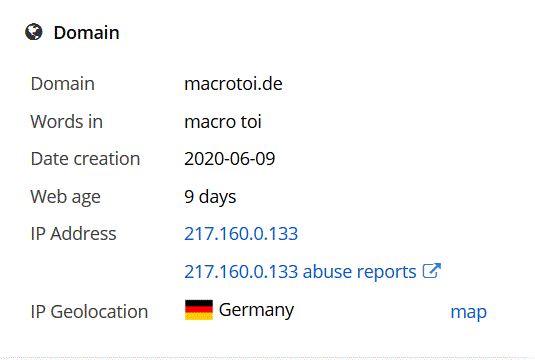Select the 2020-06-09 creation date value
This screenshot has height=360, width=535.
pos(230,159)
